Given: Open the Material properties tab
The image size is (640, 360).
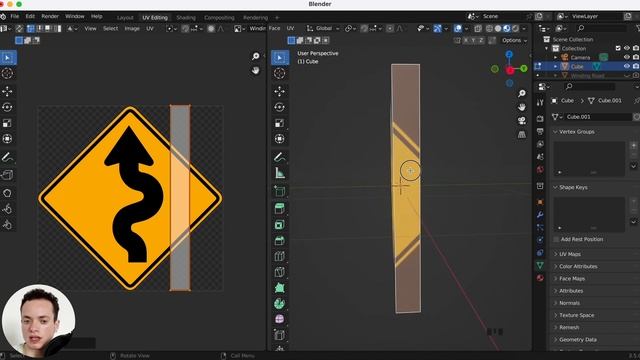Looking at the screenshot, I should click(540, 278).
